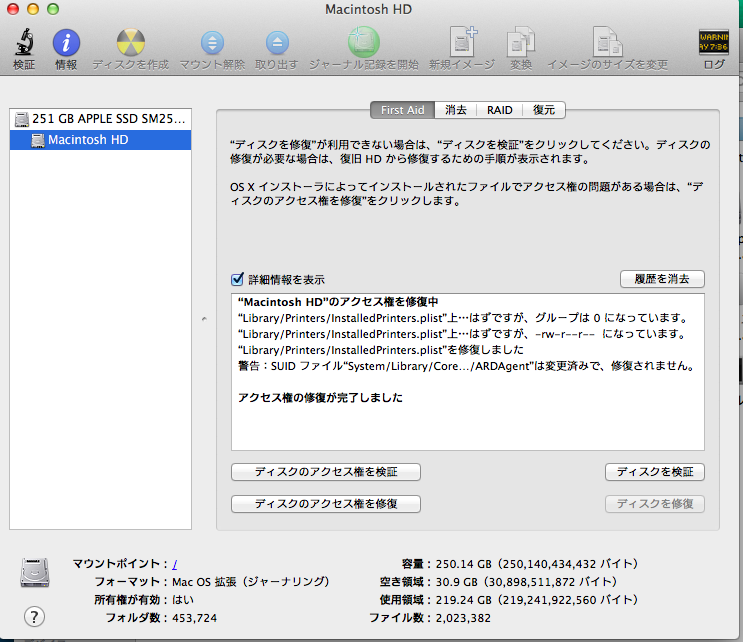Screen dimensions: 743x642
Task: Click the help question mark button
Action: [34, 617]
